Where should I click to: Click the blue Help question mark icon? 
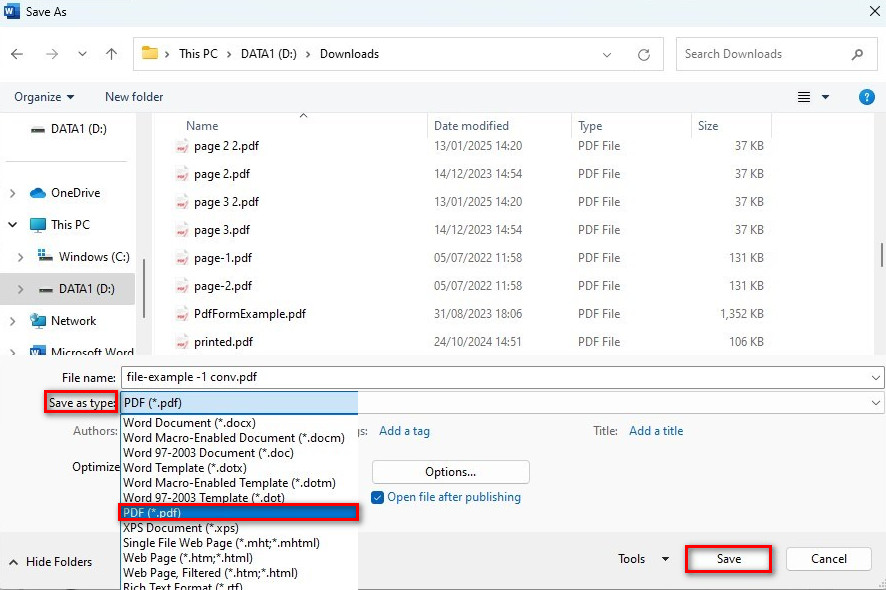[x=867, y=97]
